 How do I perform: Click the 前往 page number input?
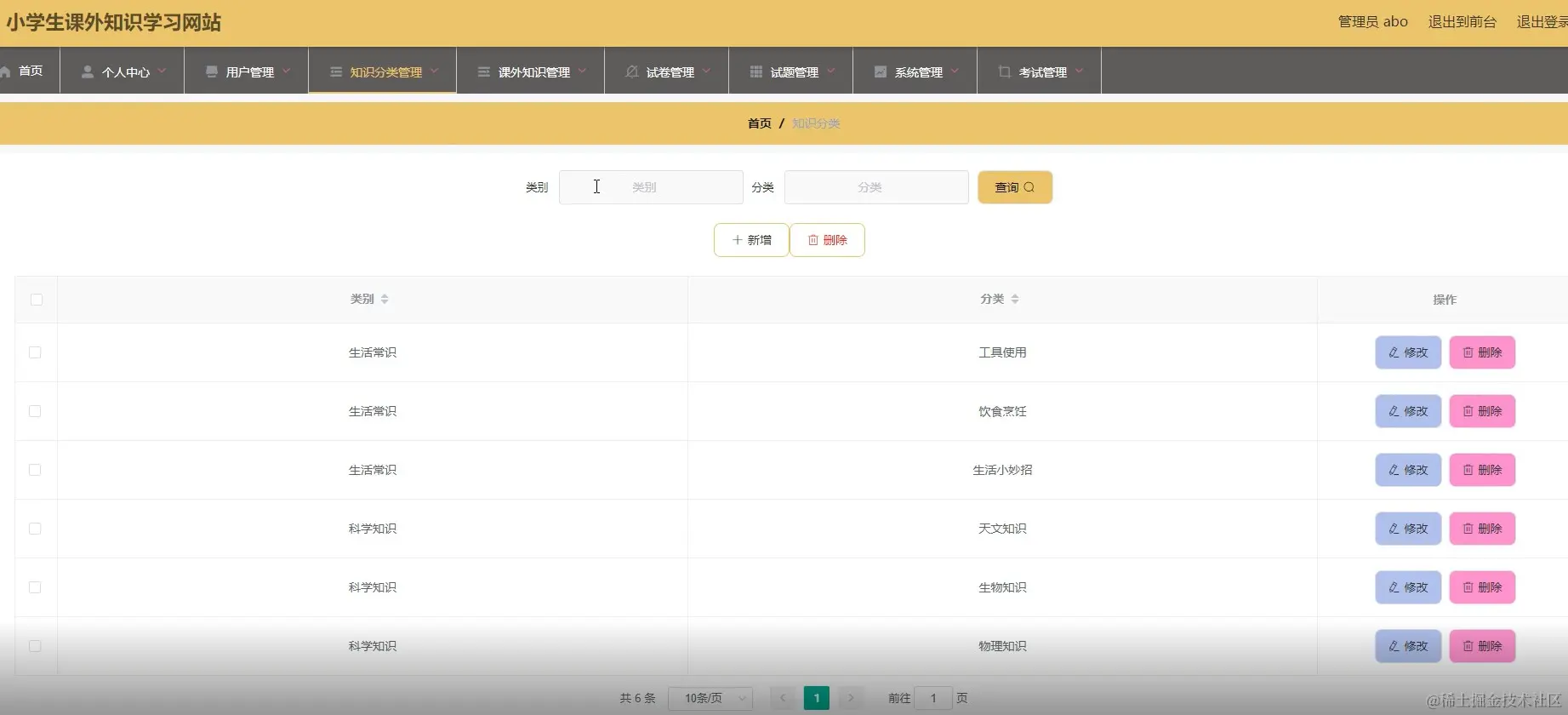pos(933,698)
